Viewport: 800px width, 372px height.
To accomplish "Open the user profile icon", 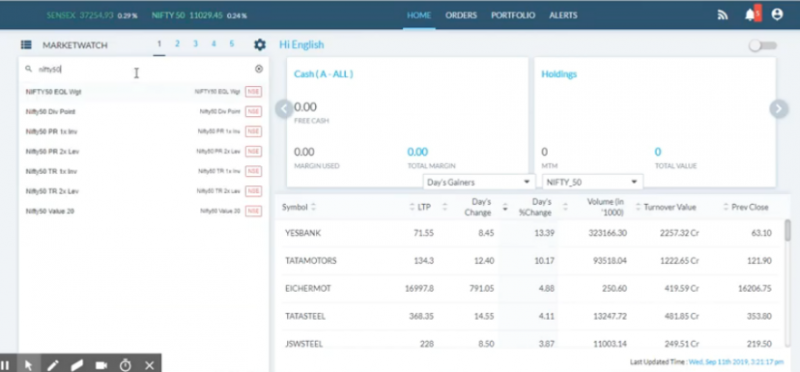I will [777, 14].
